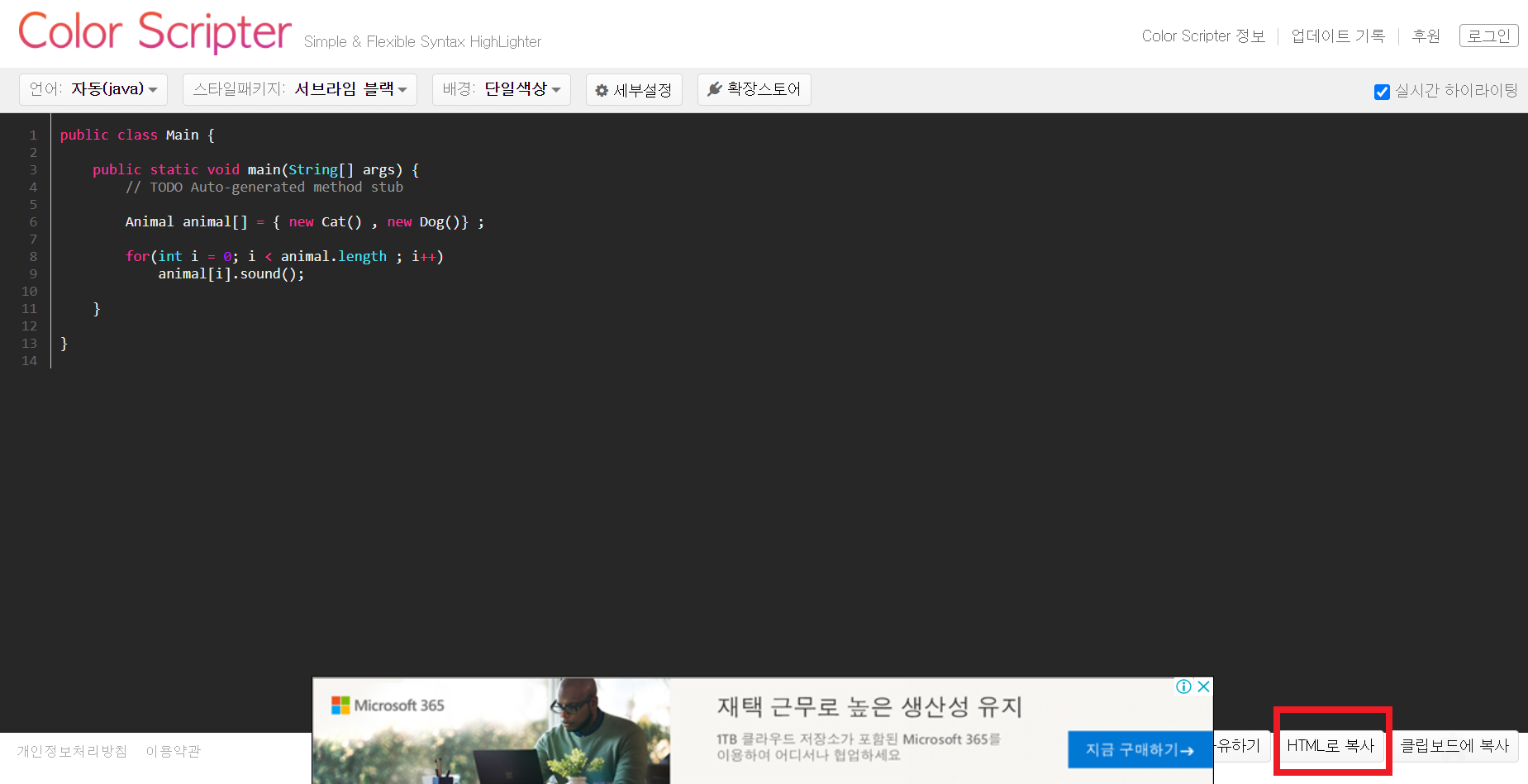
Task: Open Color Scripter 정보 link
Action: point(1203,36)
